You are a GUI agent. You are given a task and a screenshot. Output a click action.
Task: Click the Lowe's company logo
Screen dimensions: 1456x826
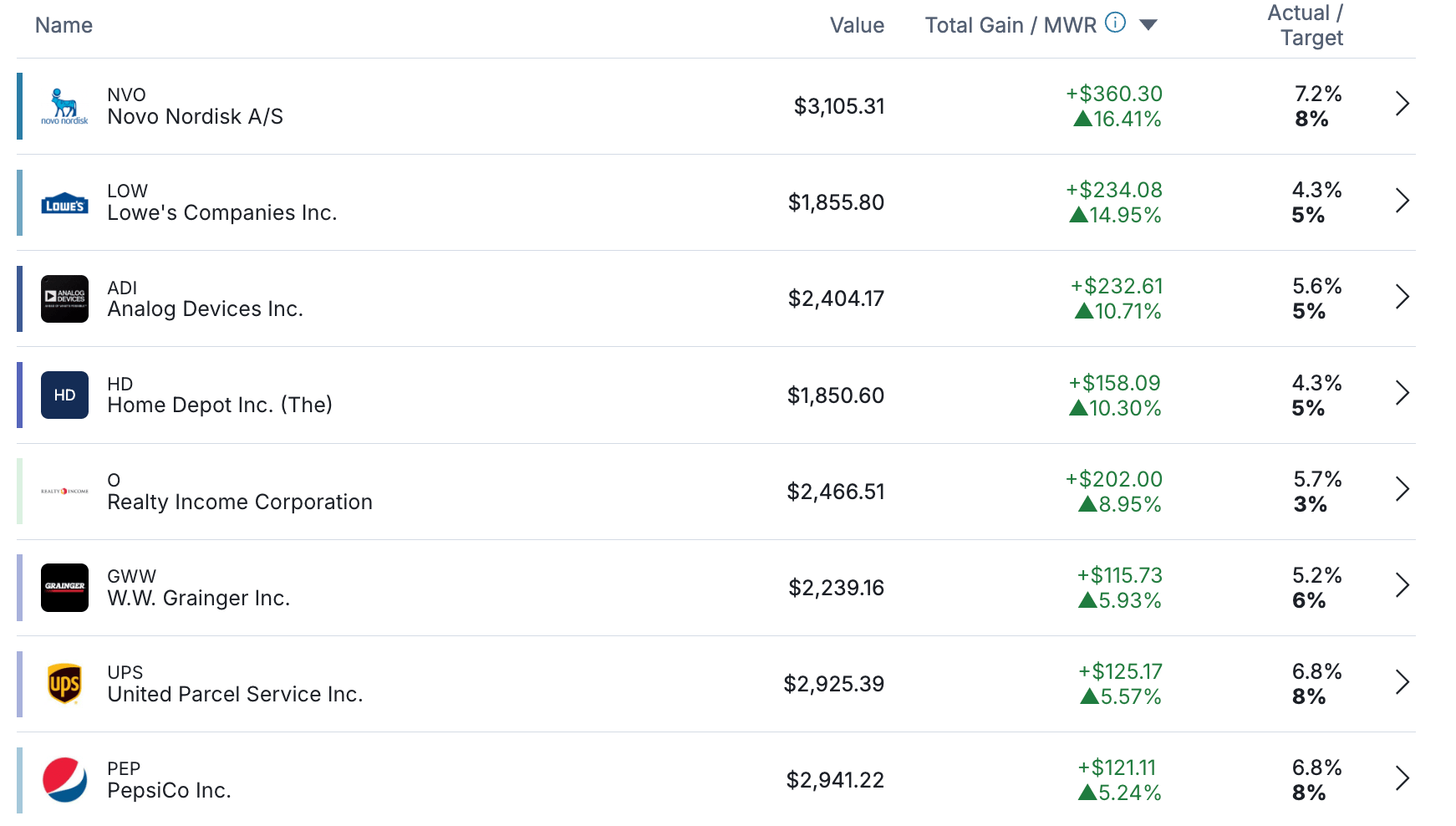[64, 203]
